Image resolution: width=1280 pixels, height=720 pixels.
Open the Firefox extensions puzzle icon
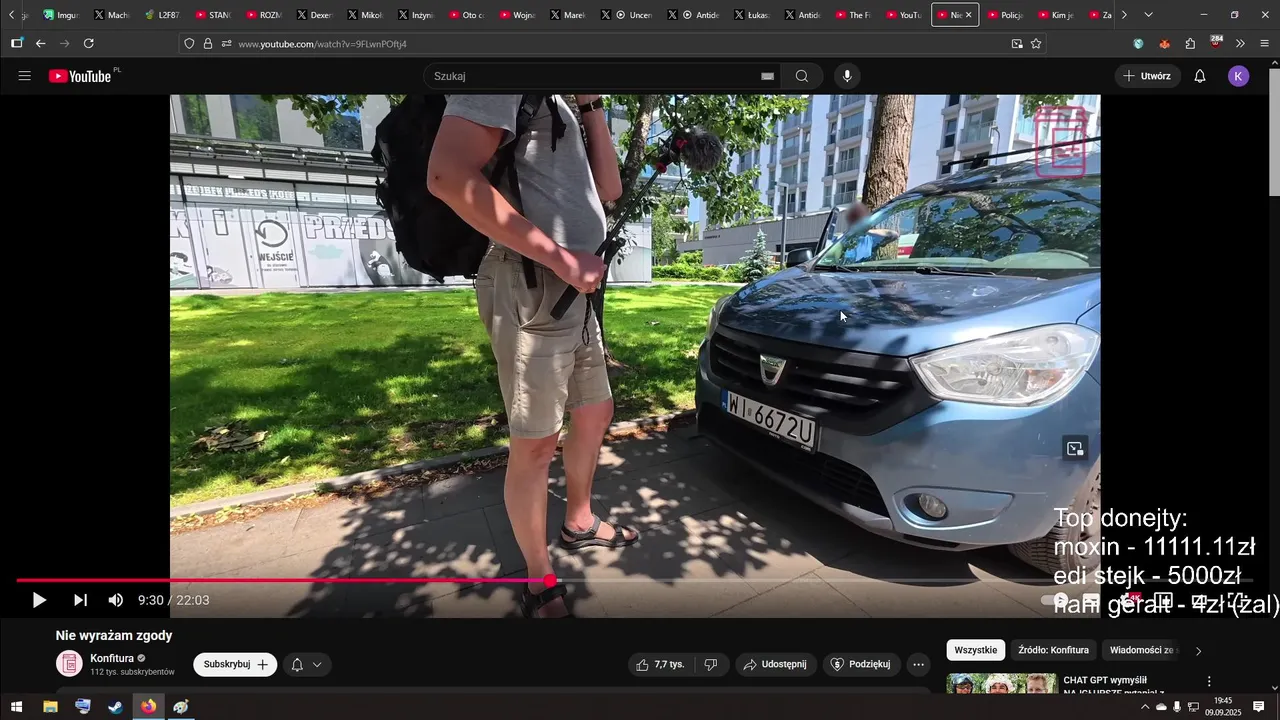[x=1190, y=43]
